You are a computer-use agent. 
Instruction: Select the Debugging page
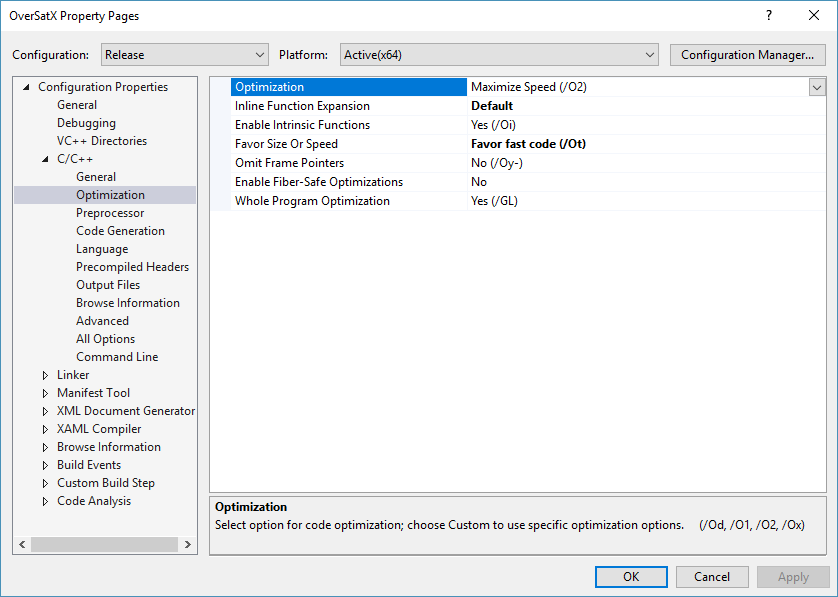click(x=87, y=123)
